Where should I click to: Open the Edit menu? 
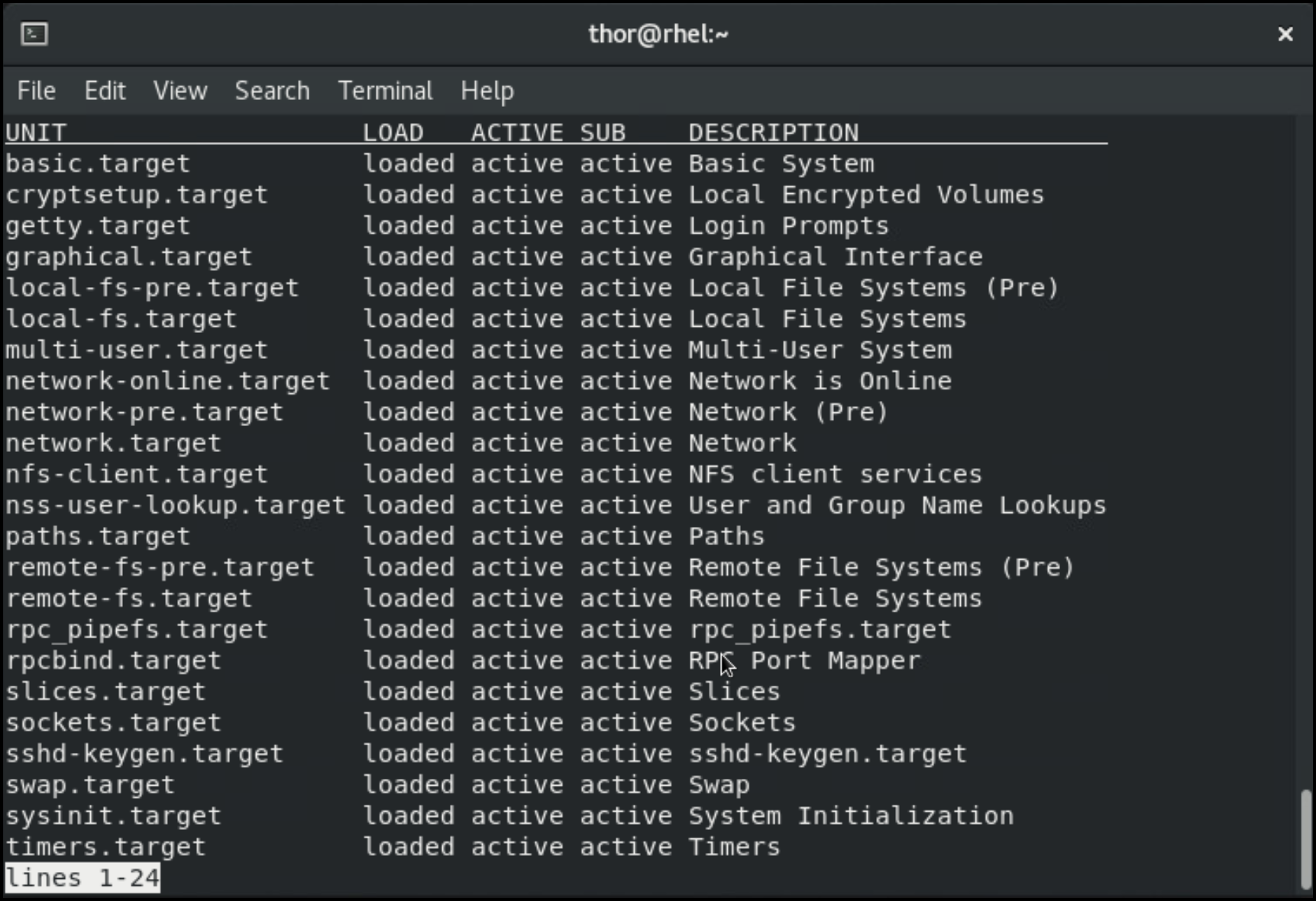[105, 91]
